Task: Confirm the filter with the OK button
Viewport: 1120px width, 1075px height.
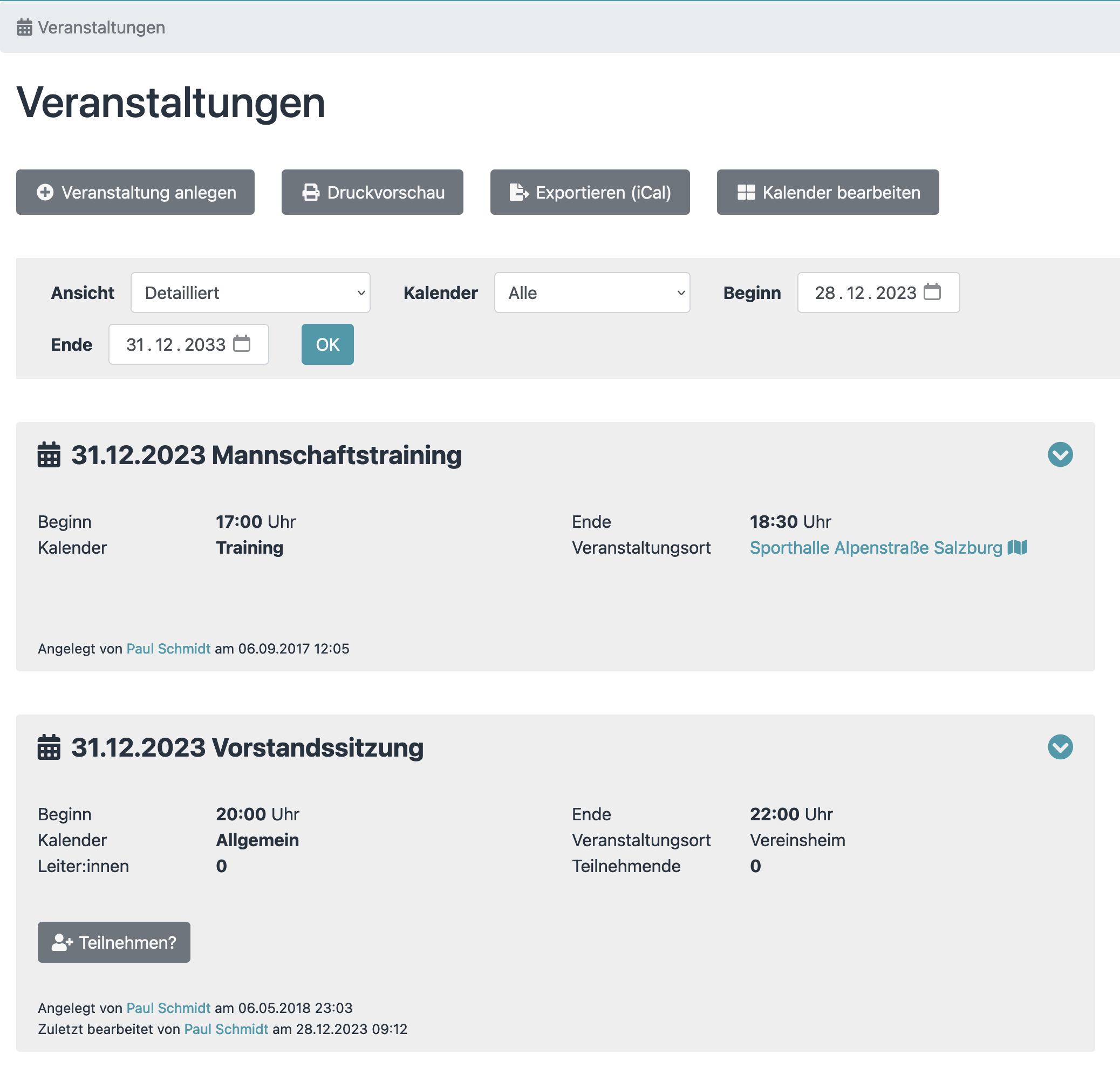Action: pyautogui.click(x=327, y=345)
